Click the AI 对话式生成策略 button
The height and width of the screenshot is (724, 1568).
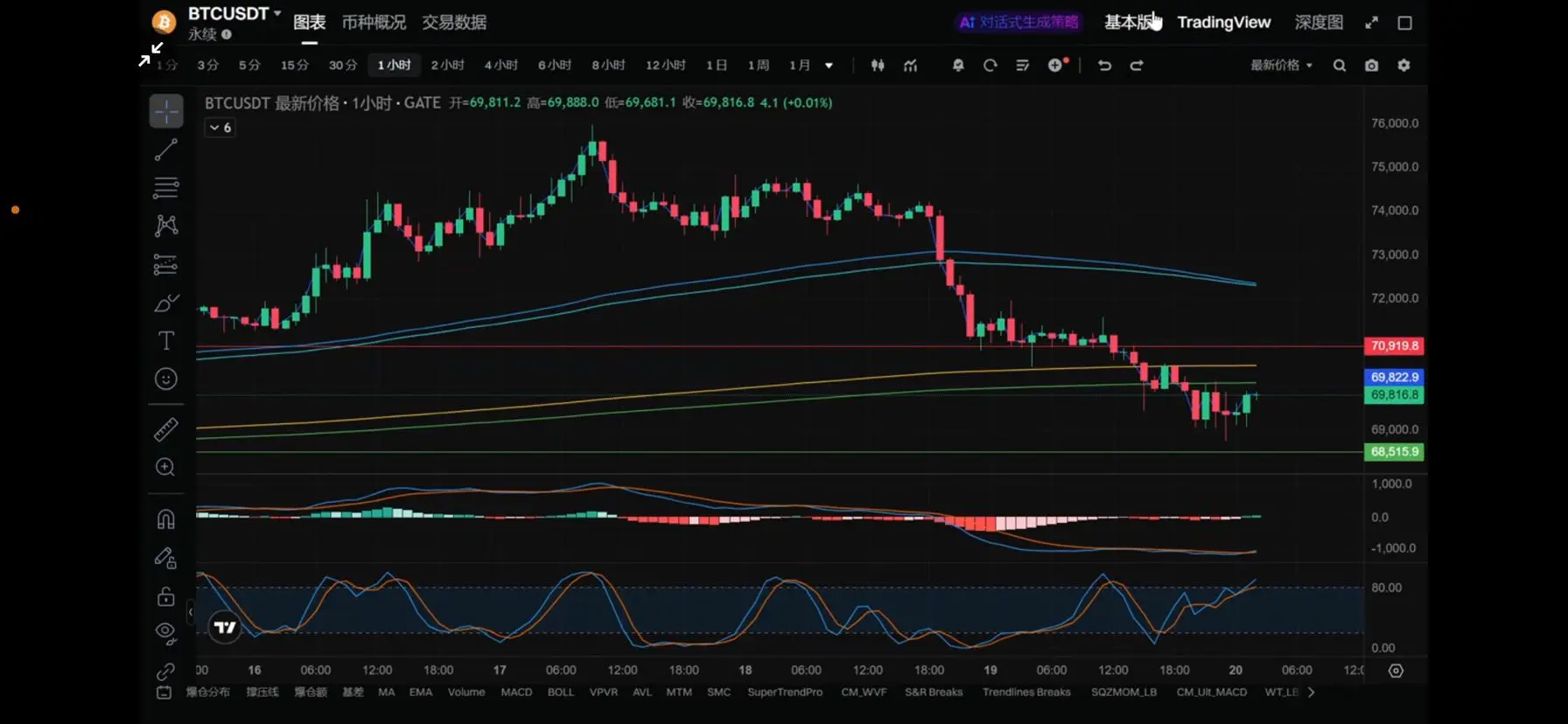click(x=1018, y=23)
